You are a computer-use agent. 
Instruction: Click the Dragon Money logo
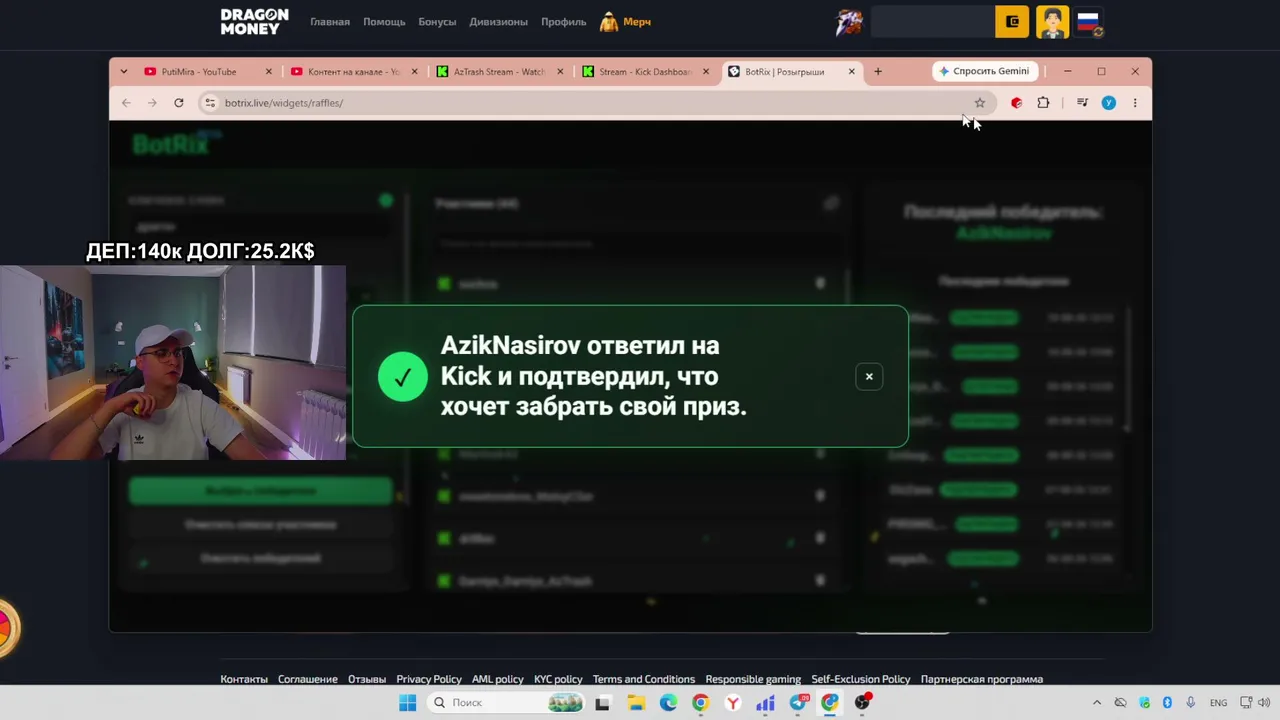pyautogui.click(x=254, y=22)
